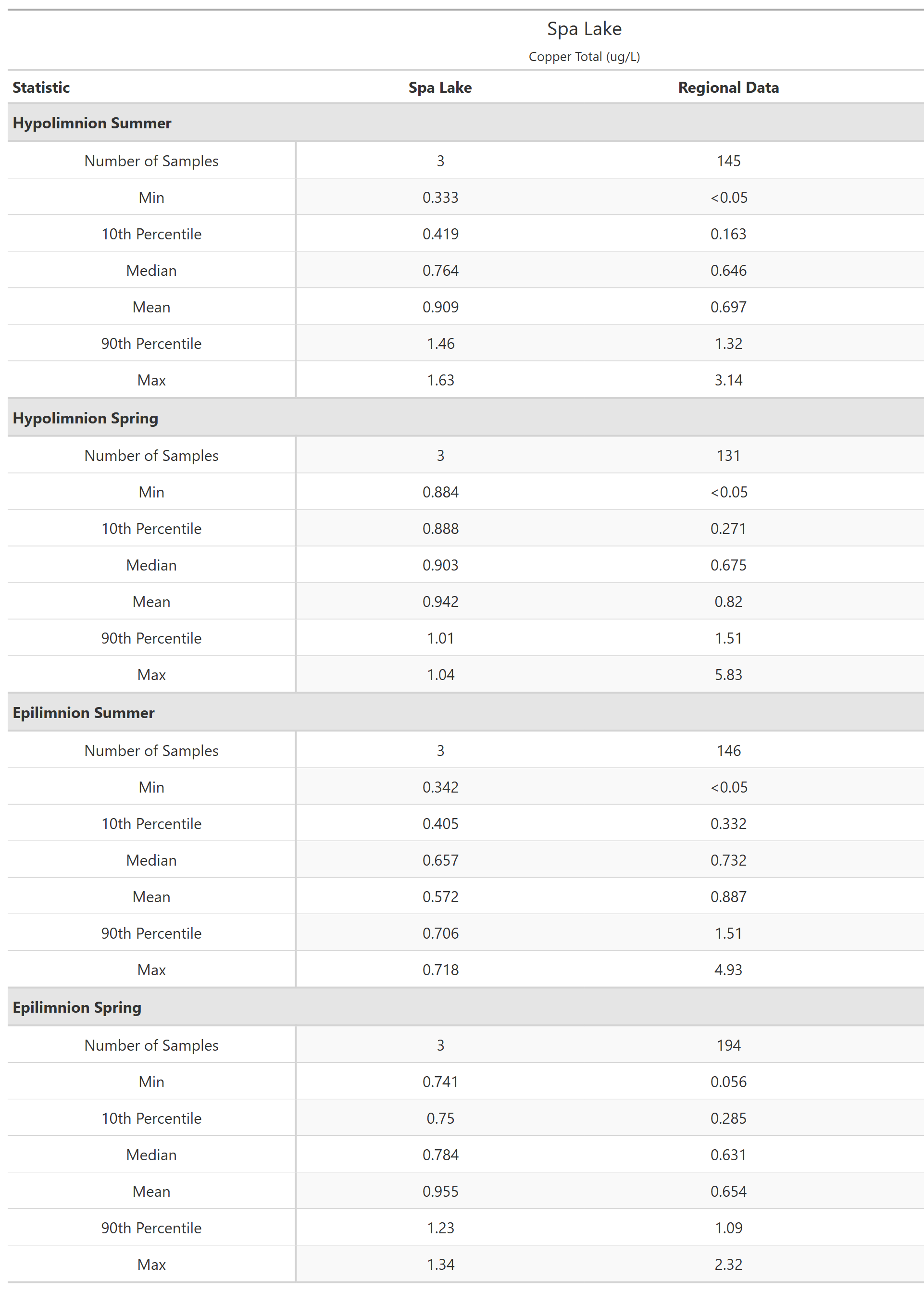
Task: Click the Spa Lake table title
Action: [x=584, y=29]
